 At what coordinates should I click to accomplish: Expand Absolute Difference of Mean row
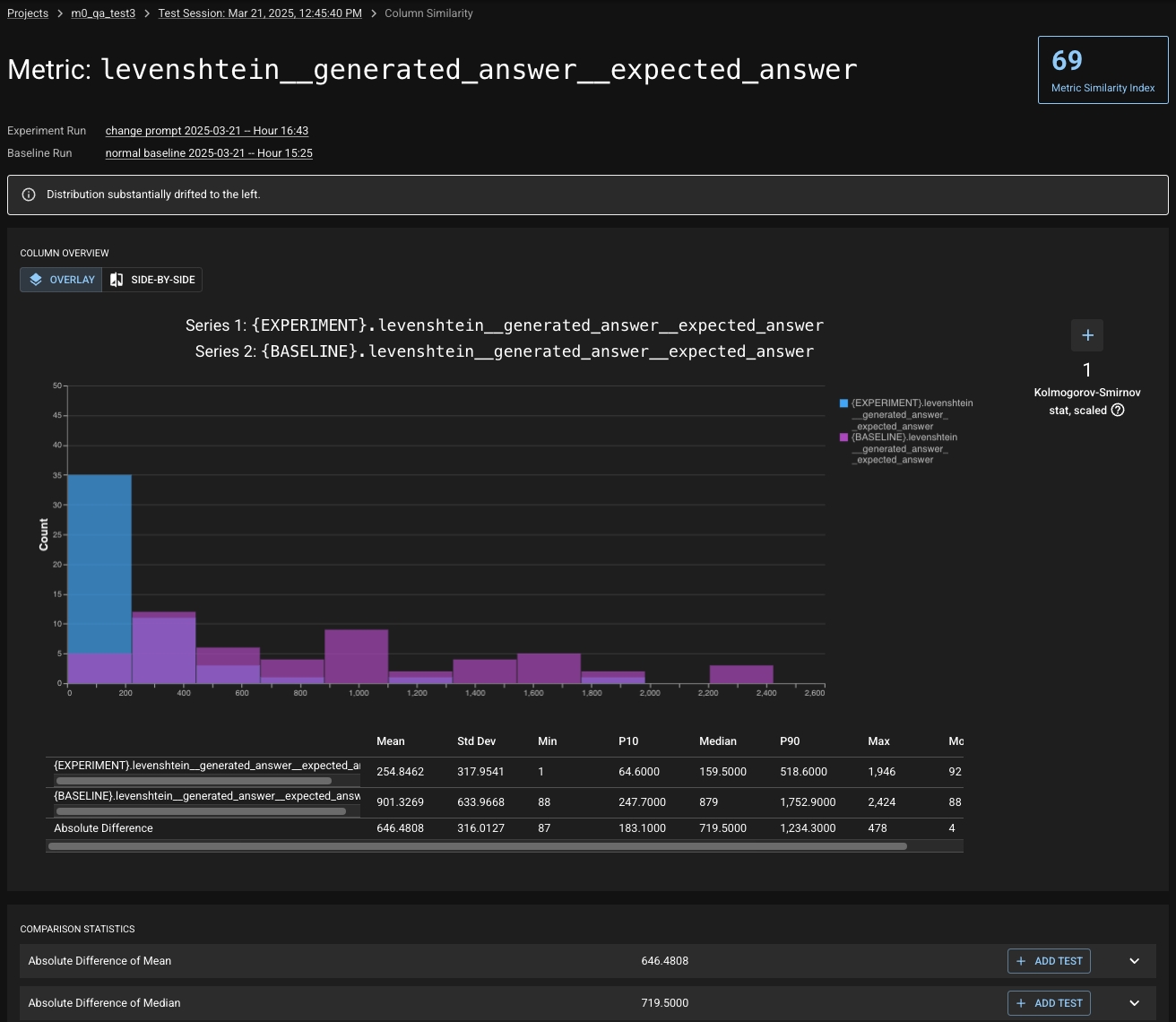pos(1134,961)
